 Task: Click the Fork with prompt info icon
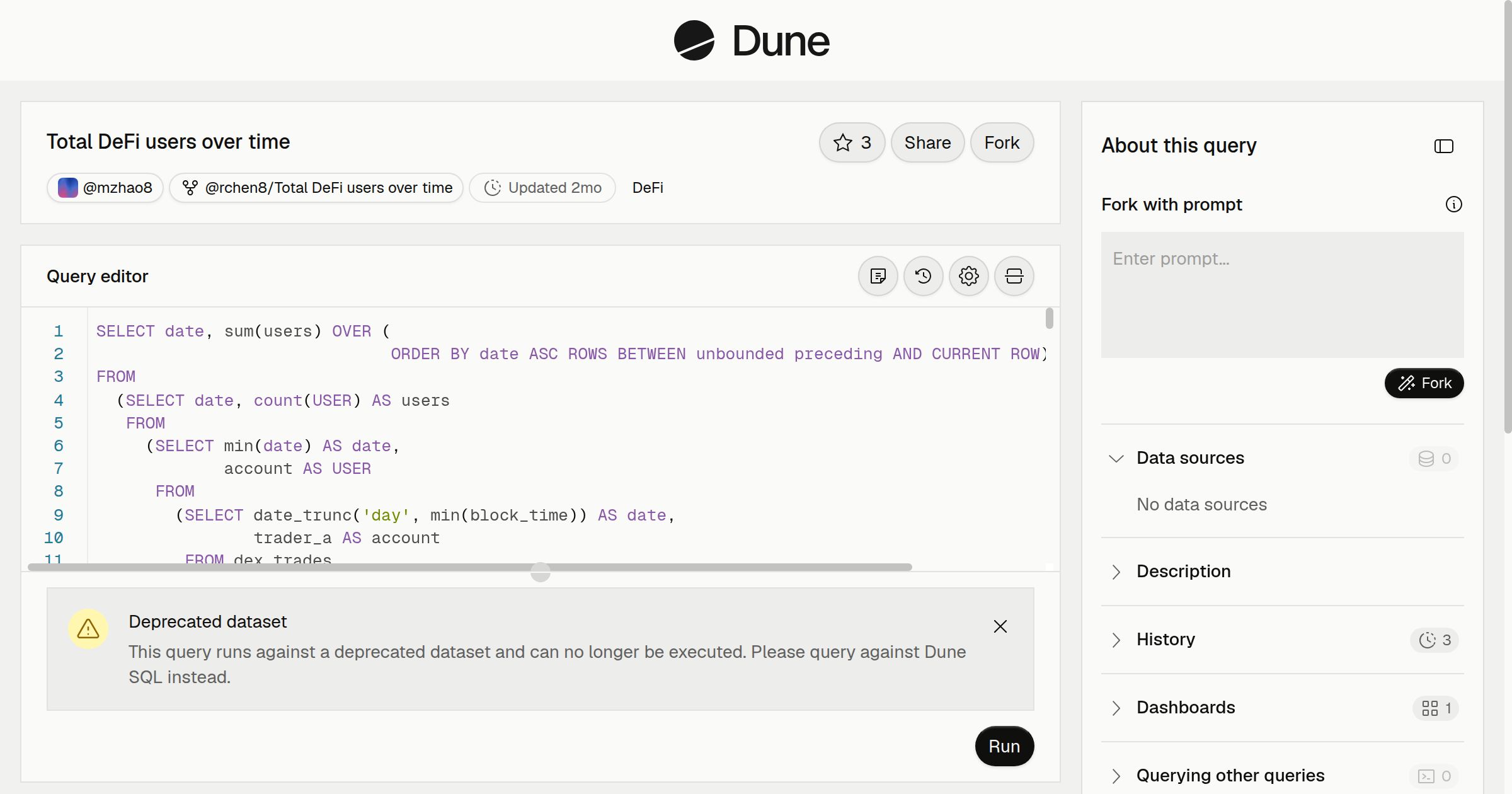1453,204
